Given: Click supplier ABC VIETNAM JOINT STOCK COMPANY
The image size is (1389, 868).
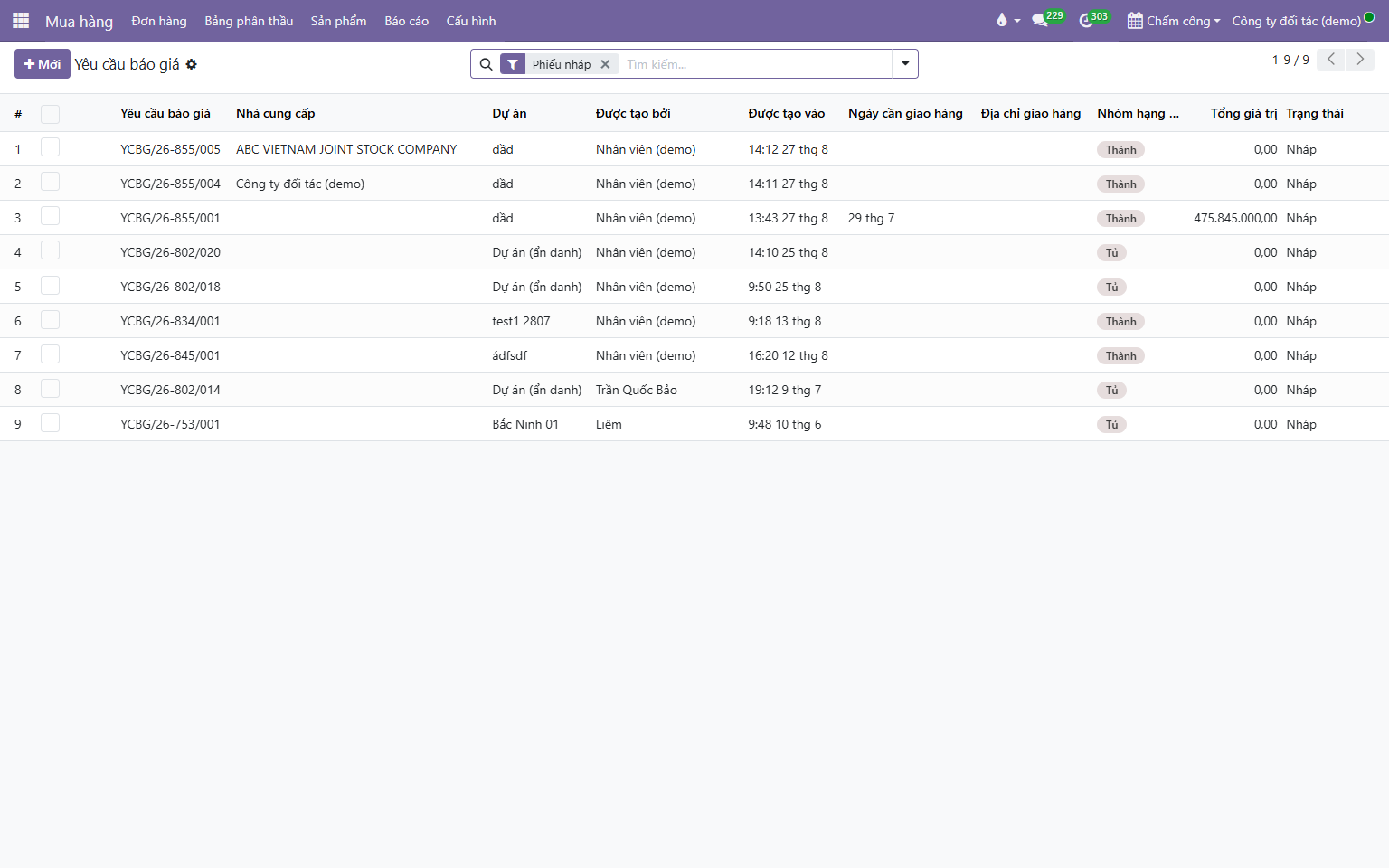Looking at the screenshot, I should point(346,149).
